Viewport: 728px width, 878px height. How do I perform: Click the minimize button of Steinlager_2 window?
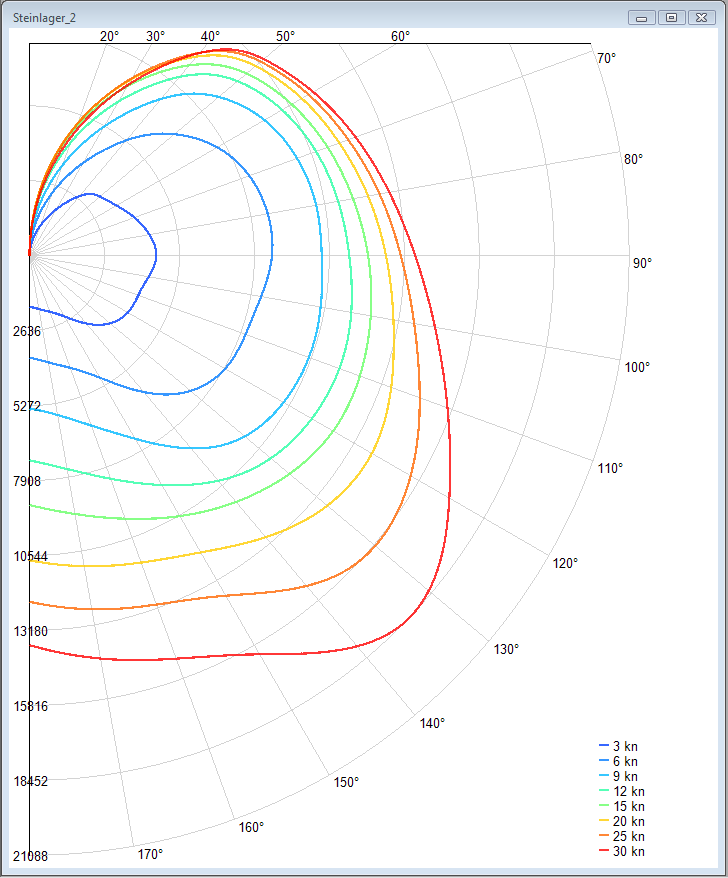(x=642, y=17)
